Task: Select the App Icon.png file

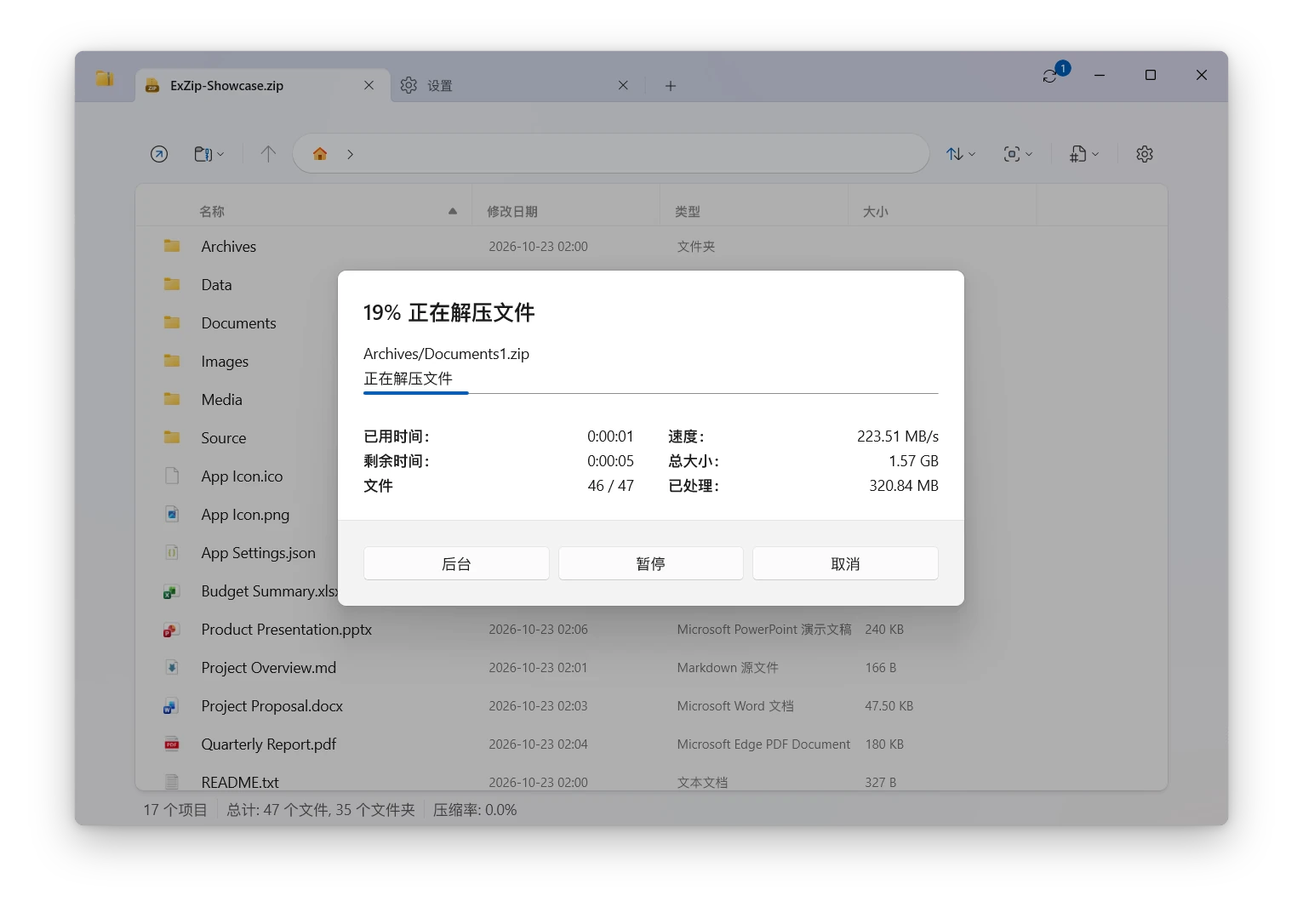Action: click(245, 515)
